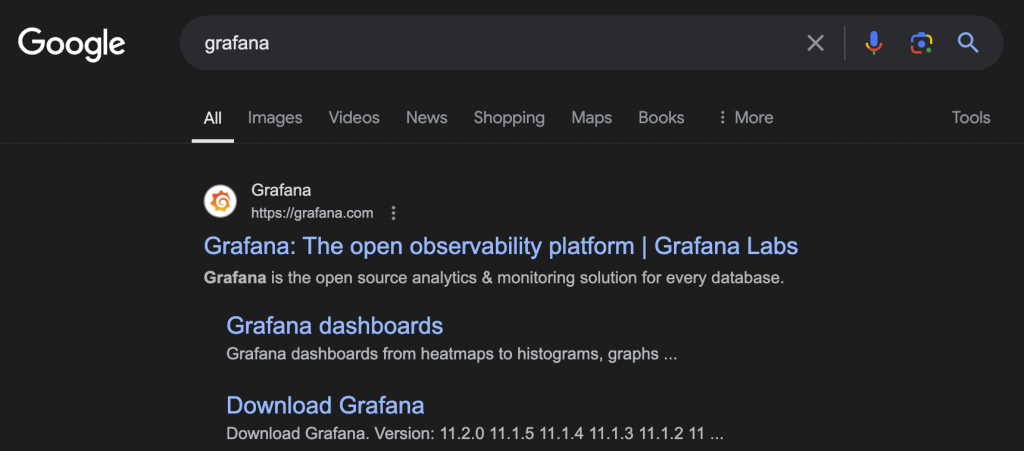The width and height of the screenshot is (1024, 451).
Task: Click the https://grafana.com URL text
Action: 312,213
